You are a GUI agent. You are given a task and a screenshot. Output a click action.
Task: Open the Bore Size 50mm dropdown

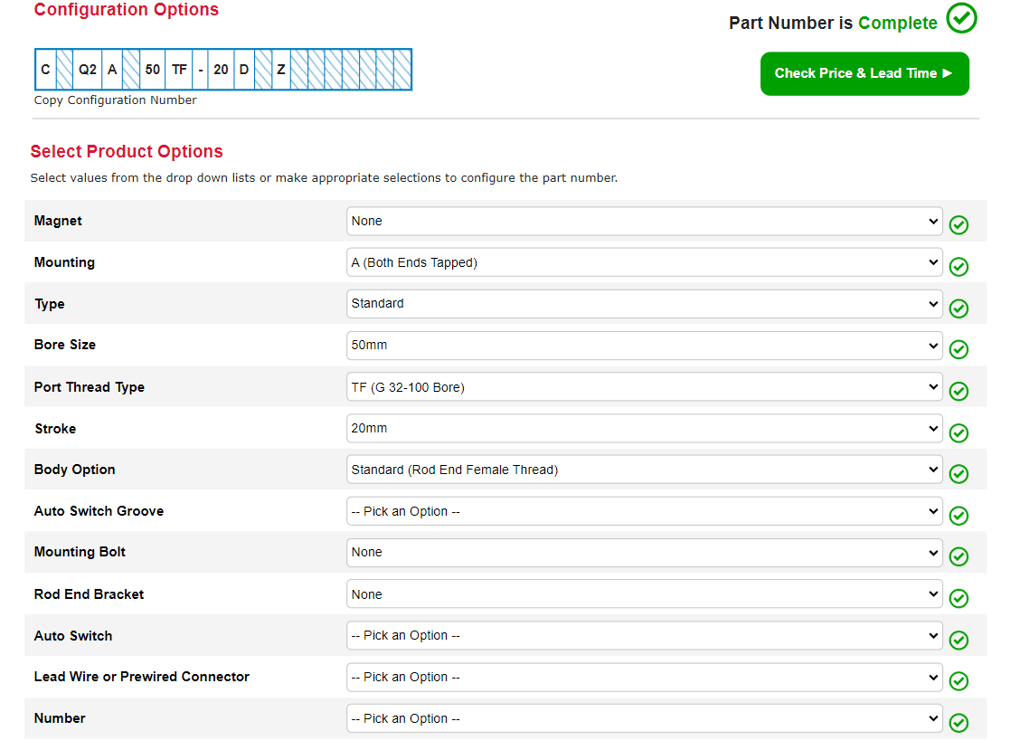[x=644, y=345]
